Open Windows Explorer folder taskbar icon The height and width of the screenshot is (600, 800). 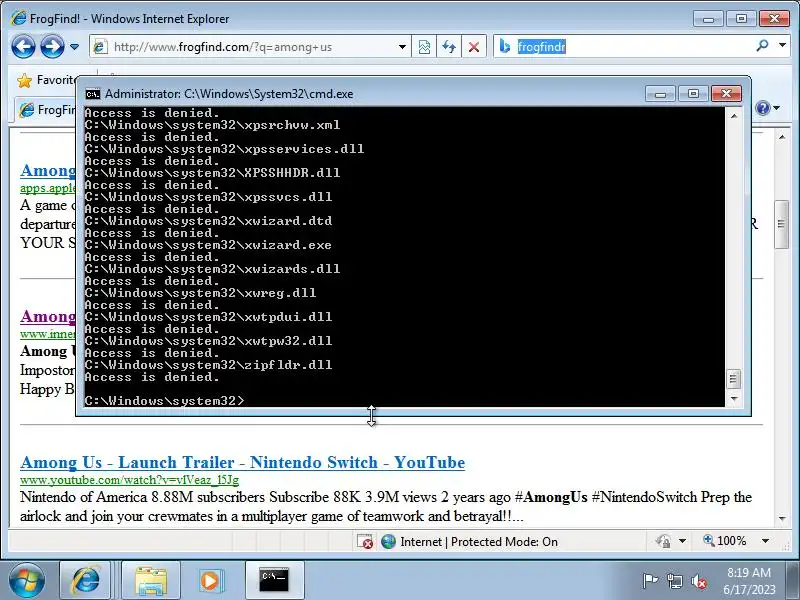[x=151, y=580]
